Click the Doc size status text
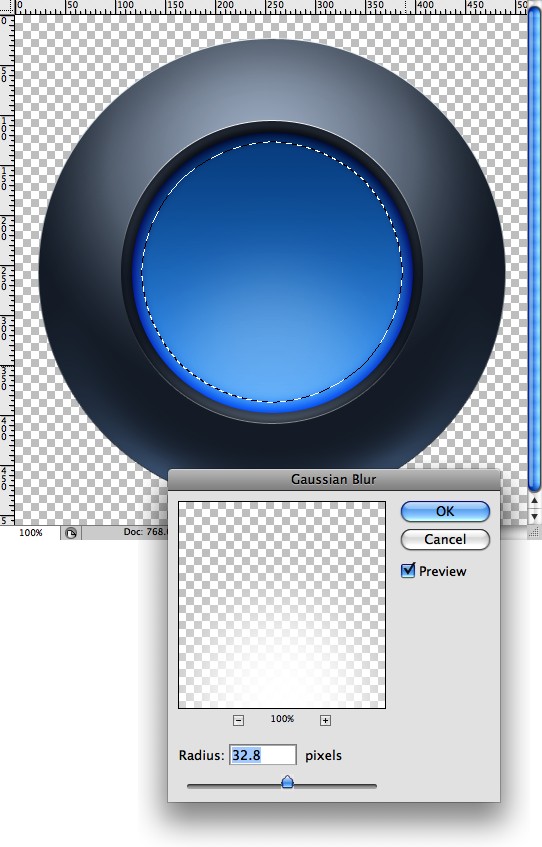542x847 pixels. (147, 532)
